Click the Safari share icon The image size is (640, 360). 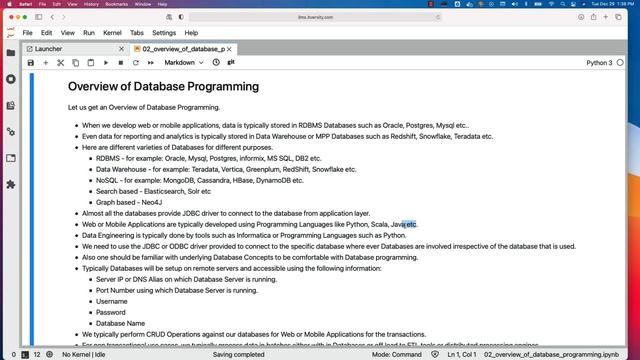coord(593,17)
